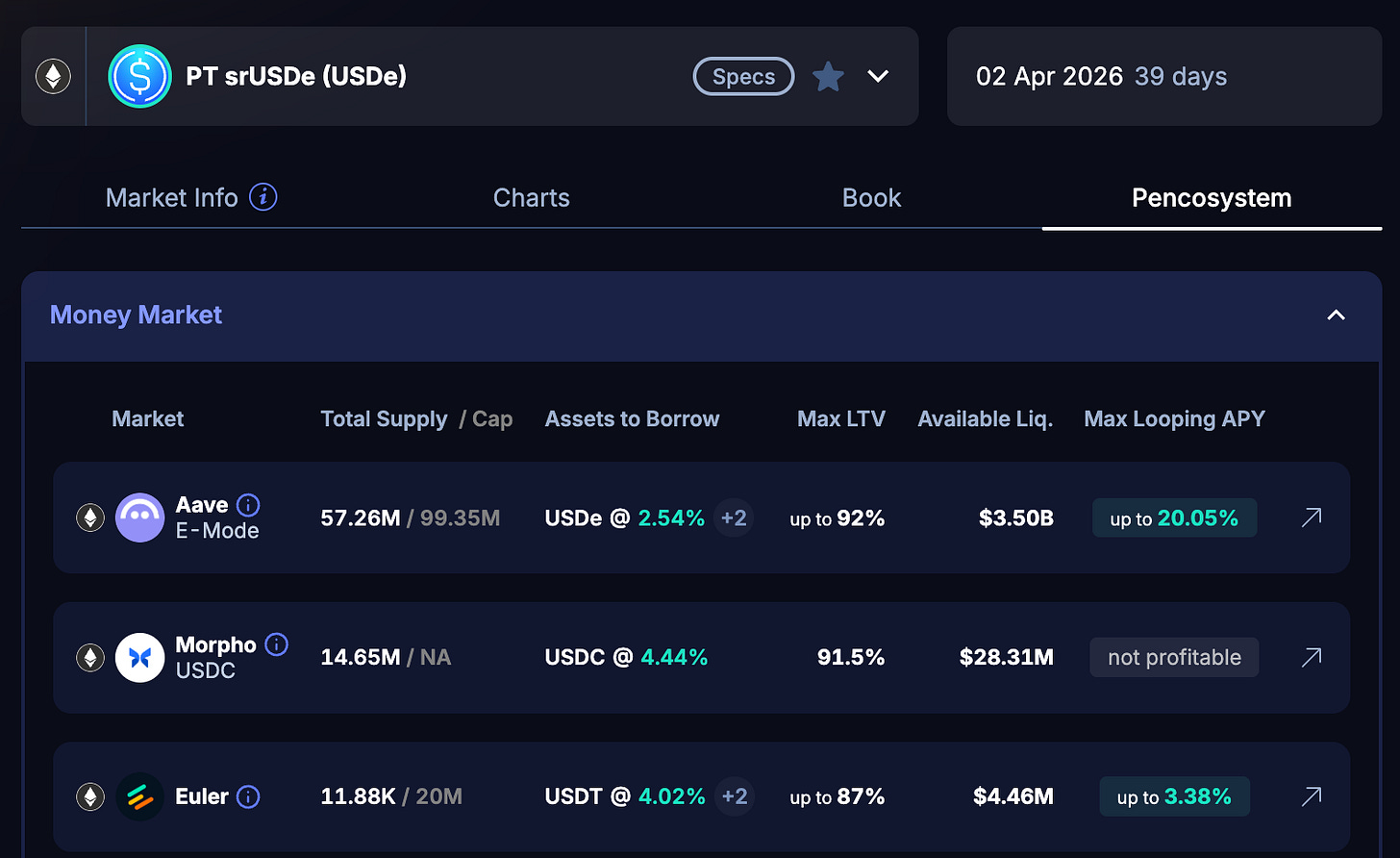
Task: Click the 14.65M / NA supply value
Action: (x=386, y=658)
